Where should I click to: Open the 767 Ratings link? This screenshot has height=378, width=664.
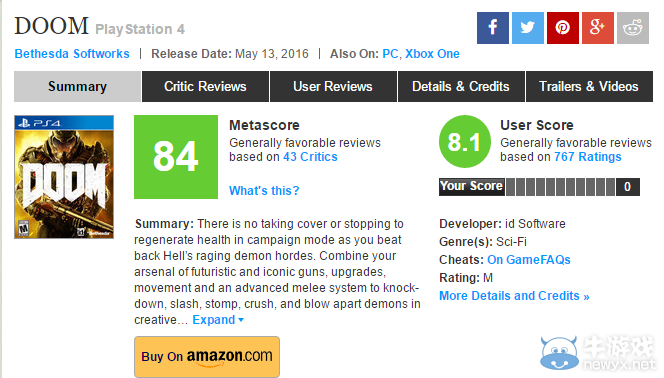588,157
